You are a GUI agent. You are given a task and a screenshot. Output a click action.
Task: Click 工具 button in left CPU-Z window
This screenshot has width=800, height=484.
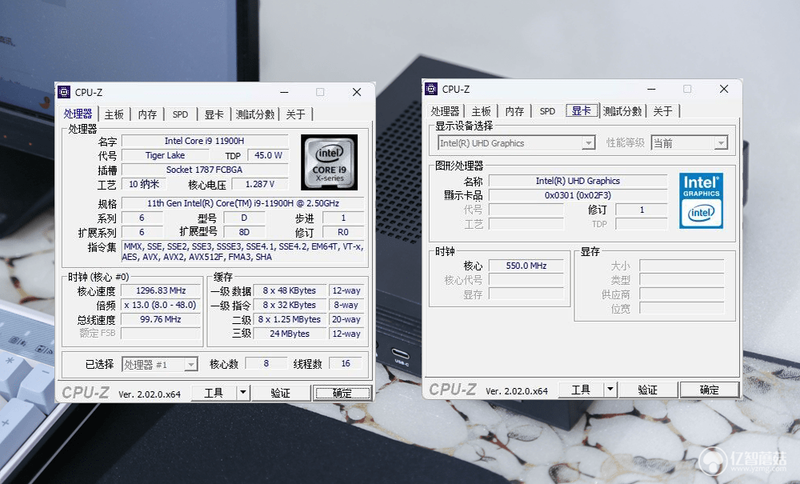pyautogui.click(x=214, y=393)
